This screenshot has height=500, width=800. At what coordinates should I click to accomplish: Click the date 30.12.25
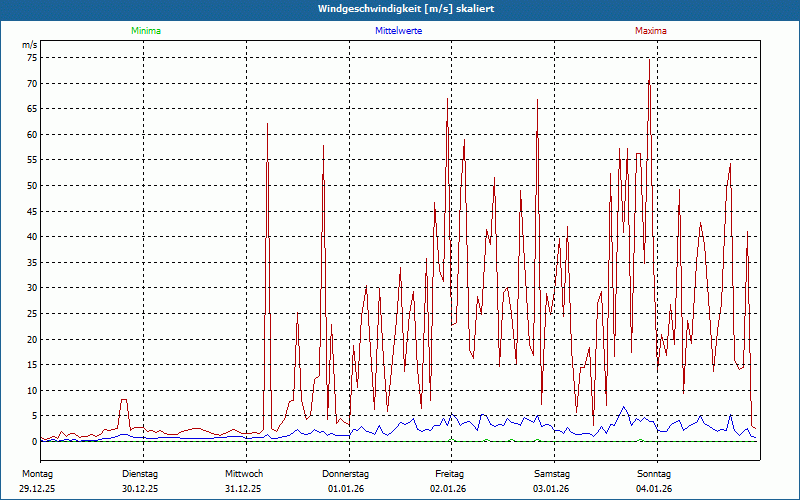tap(140, 489)
